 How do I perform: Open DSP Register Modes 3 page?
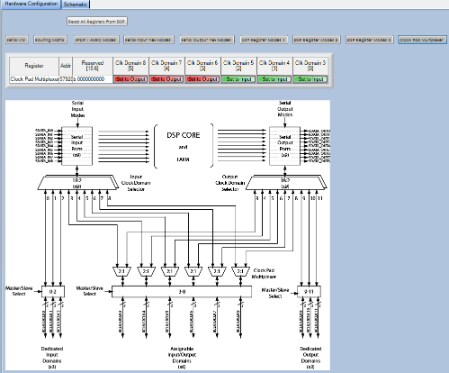pos(369,40)
